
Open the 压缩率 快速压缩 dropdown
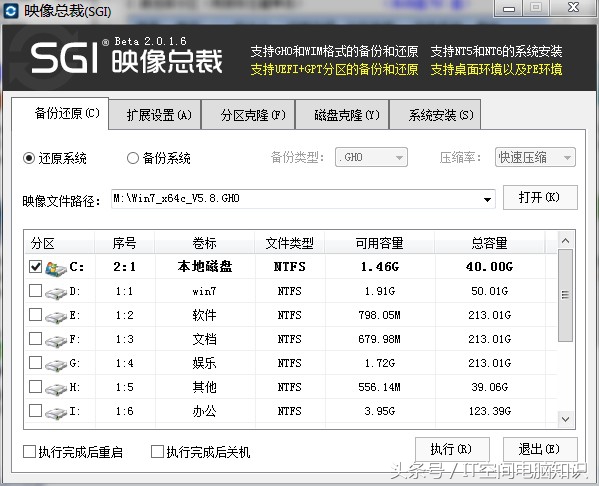click(535, 157)
